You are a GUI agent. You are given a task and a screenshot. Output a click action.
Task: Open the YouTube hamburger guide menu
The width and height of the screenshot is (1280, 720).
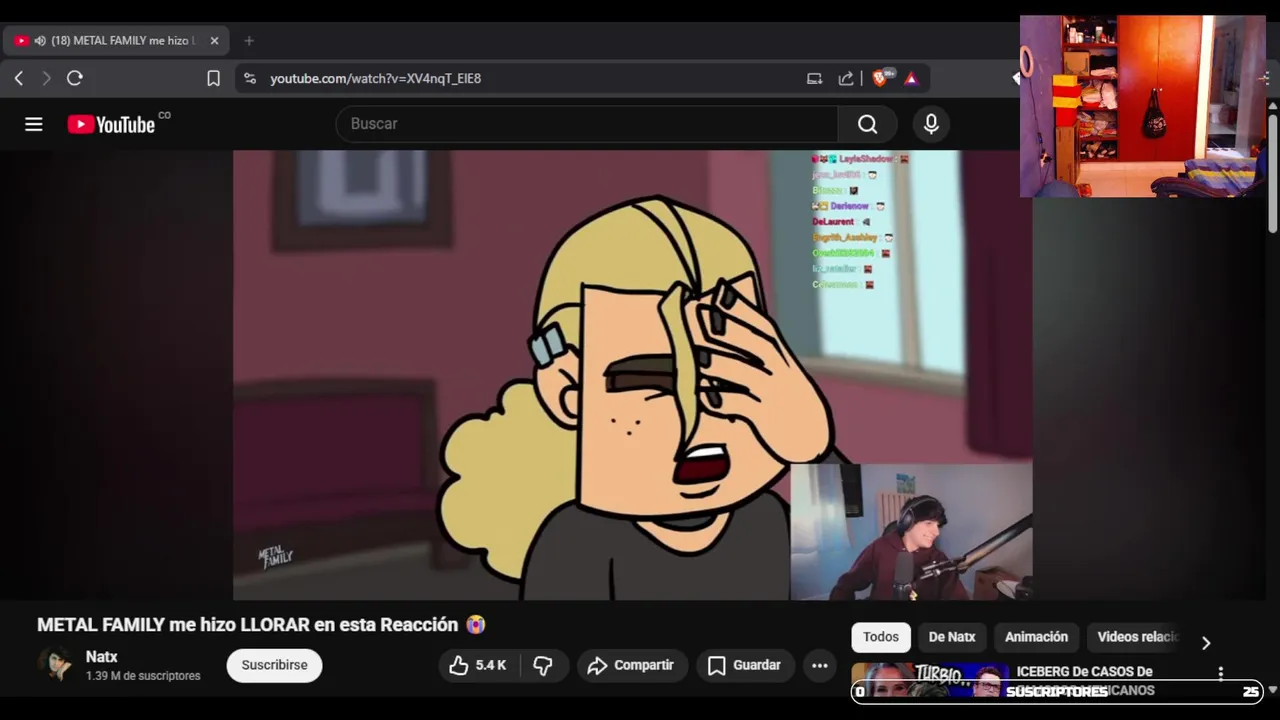pyautogui.click(x=34, y=124)
